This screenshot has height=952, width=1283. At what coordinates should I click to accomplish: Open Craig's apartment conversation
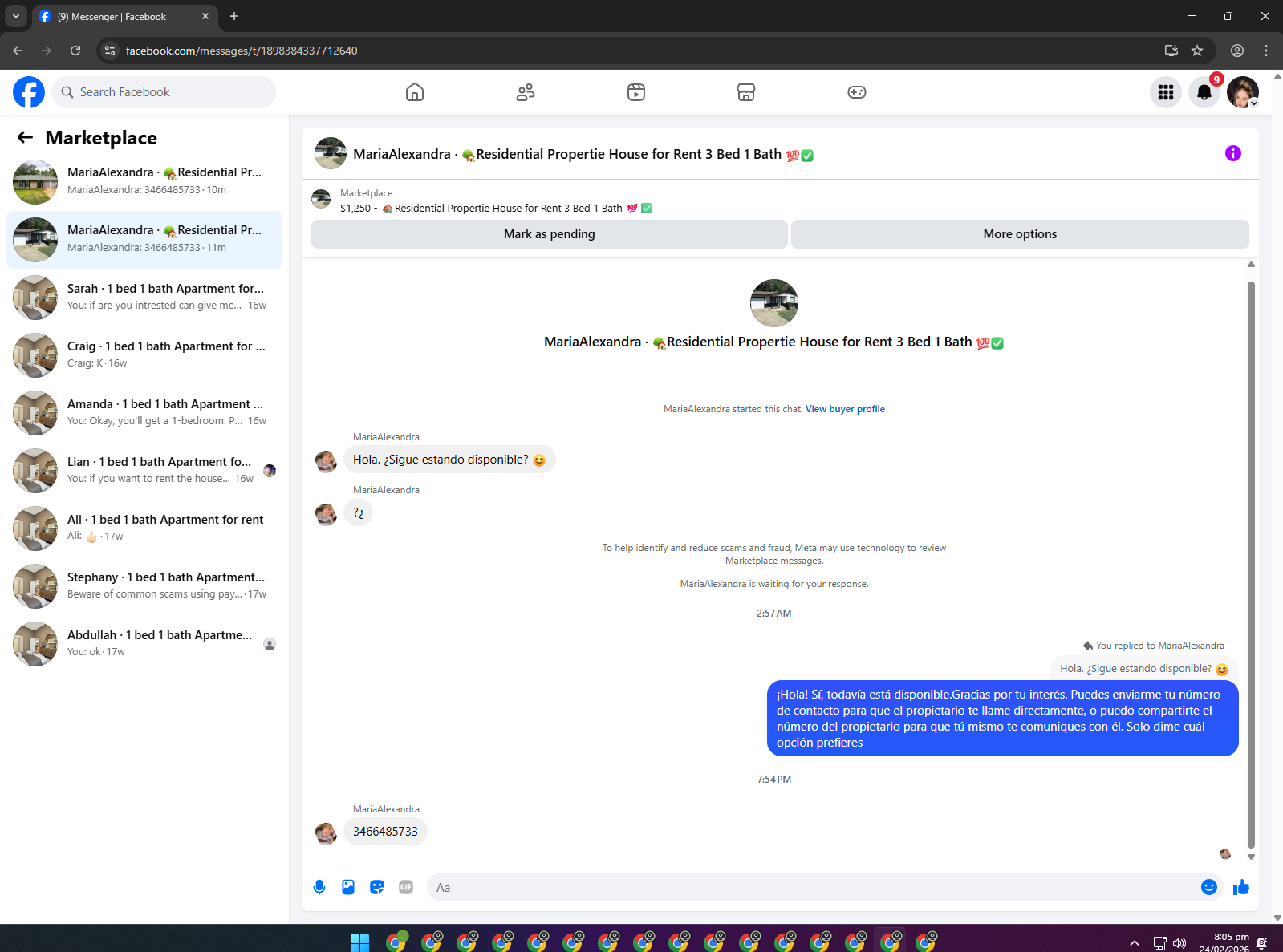point(144,355)
